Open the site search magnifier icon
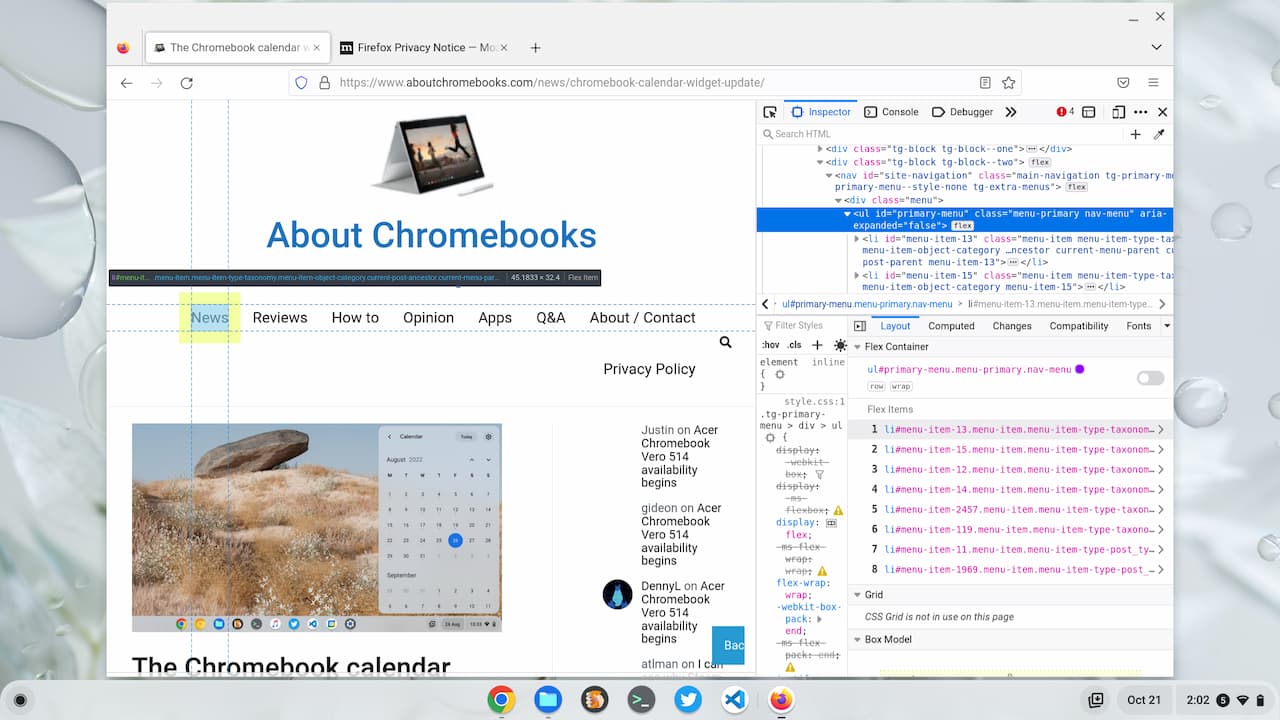Screen dimensions: 1280x720 pyautogui.click(x=726, y=343)
